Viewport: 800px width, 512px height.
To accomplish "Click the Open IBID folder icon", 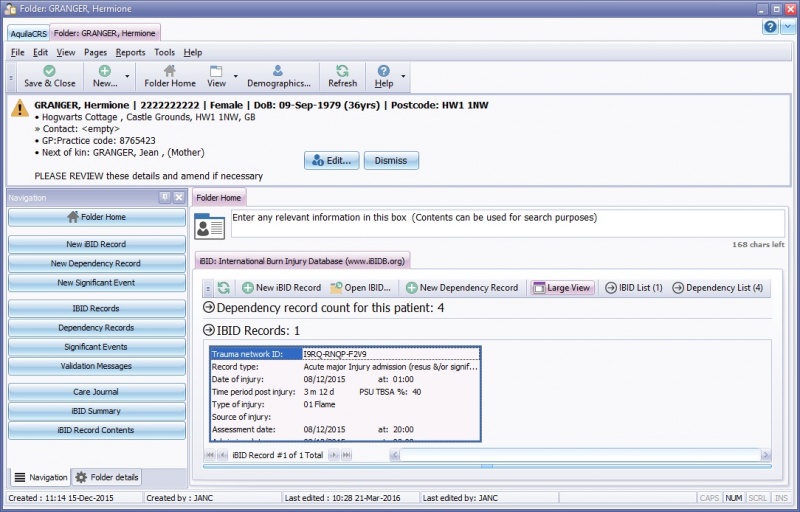I will click(x=337, y=288).
